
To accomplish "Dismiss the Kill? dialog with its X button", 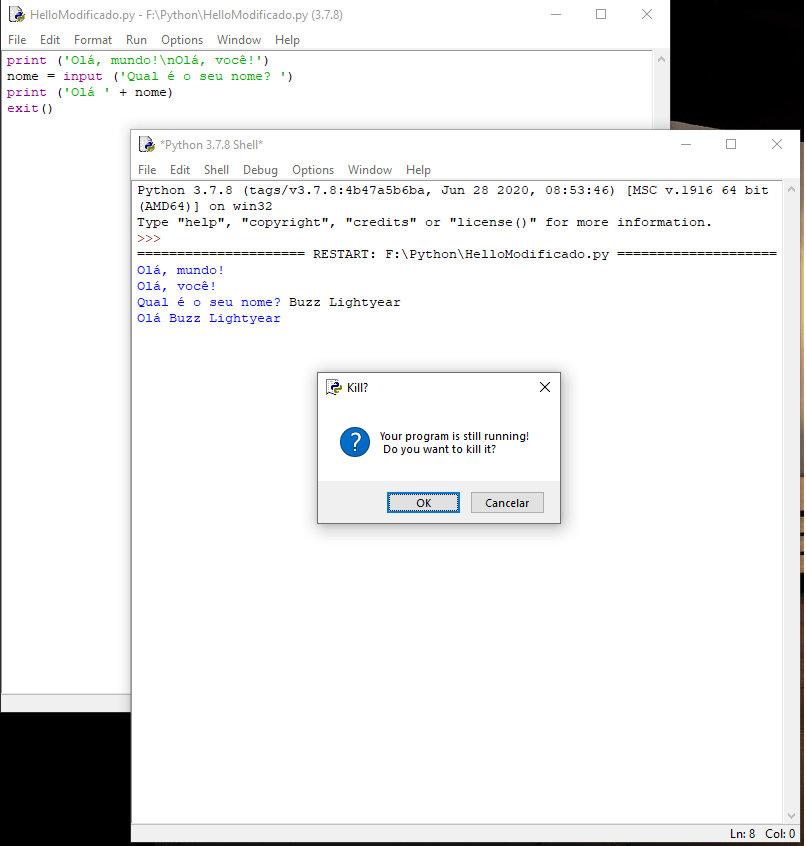I will click(x=545, y=387).
